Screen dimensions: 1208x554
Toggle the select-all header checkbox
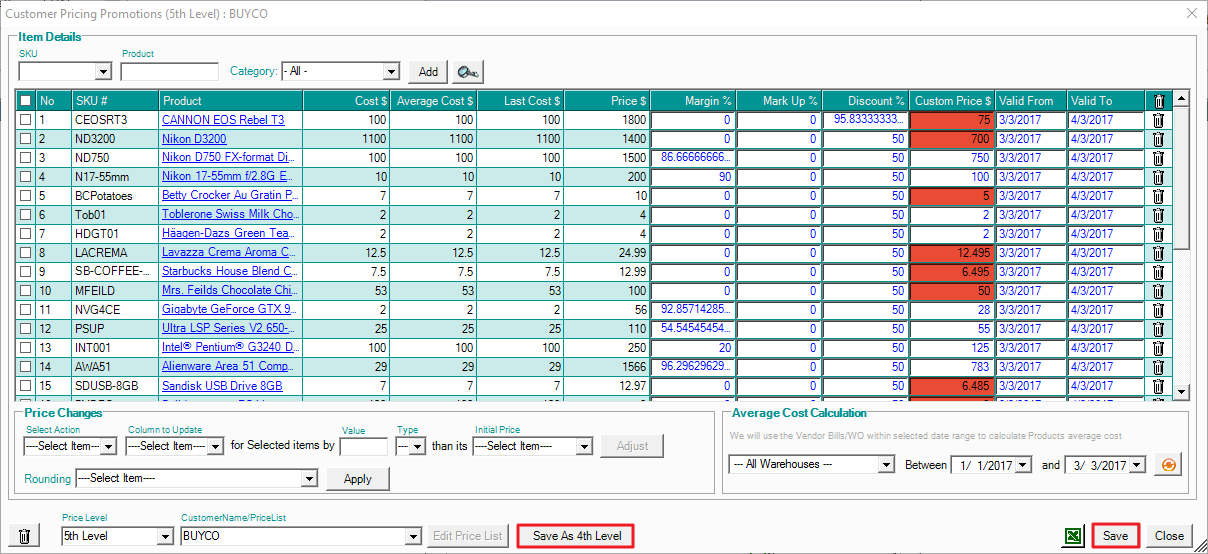[25, 101]
